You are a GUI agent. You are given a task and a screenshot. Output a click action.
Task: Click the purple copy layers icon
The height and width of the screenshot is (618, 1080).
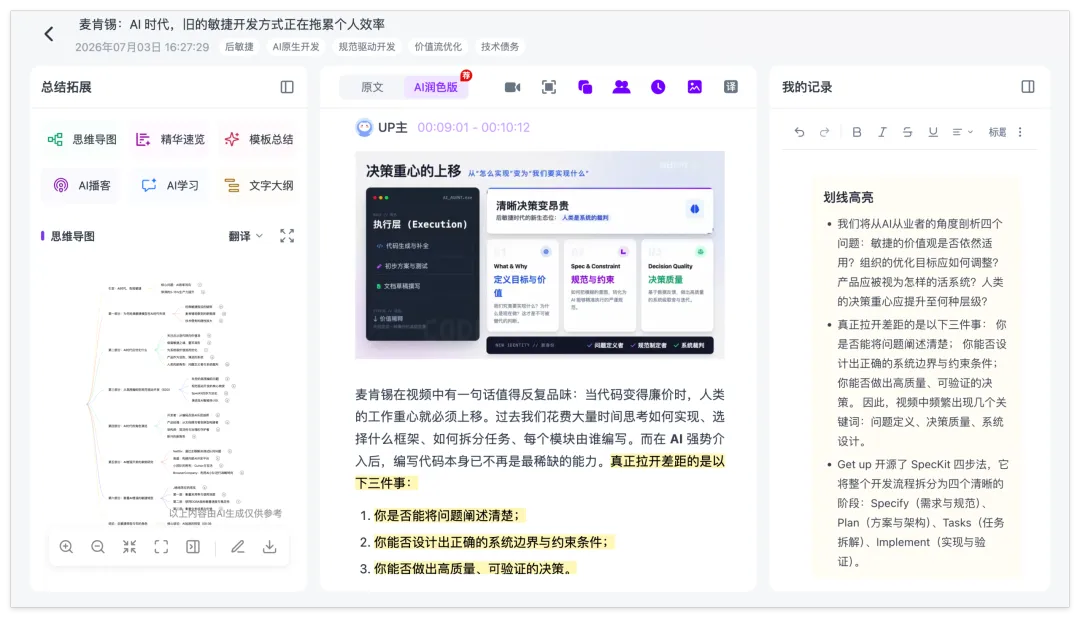(x=585, y=87)
